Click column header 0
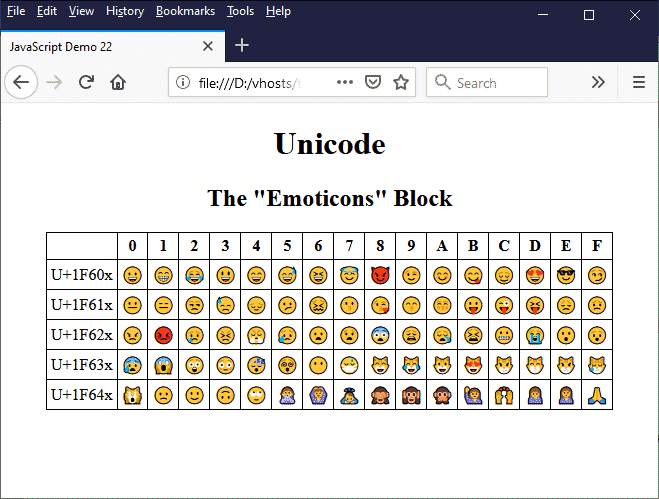This screenshot has width=659, height=499. 132,246
